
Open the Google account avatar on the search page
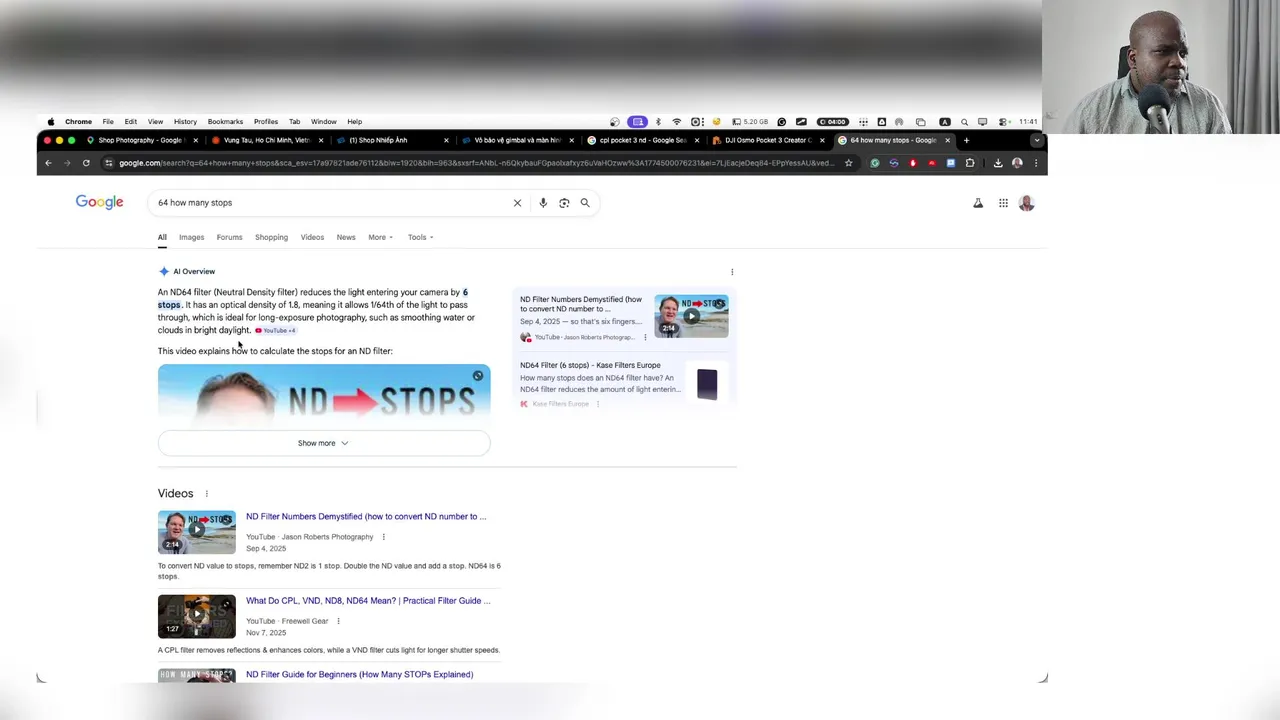point(1026,203)
